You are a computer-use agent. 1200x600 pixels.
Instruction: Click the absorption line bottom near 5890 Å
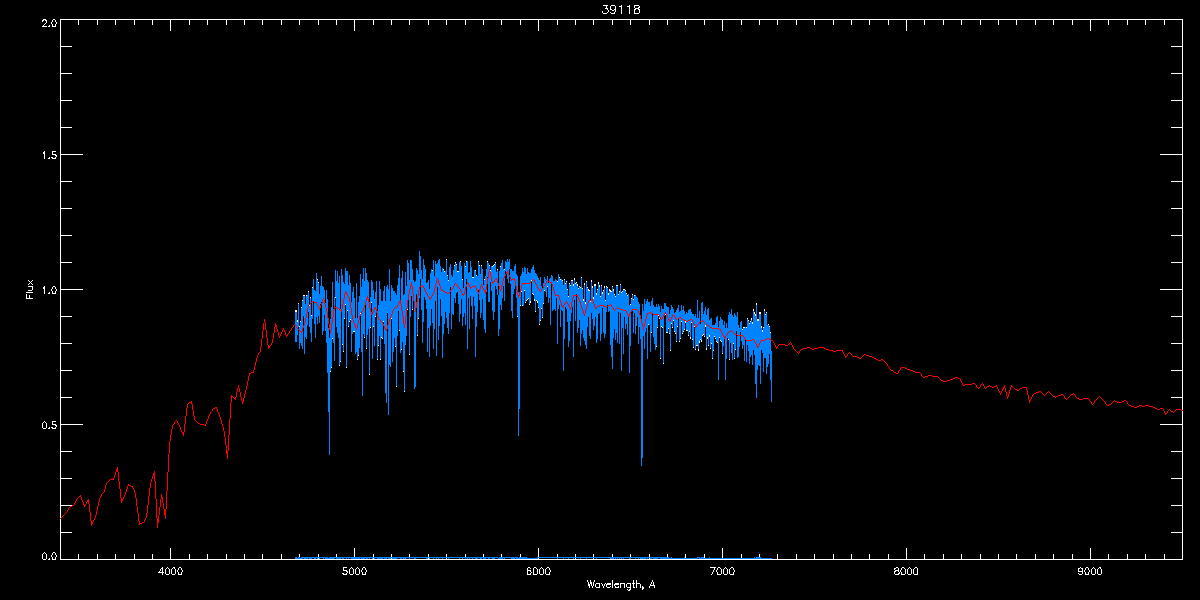[x=518, y=433]
